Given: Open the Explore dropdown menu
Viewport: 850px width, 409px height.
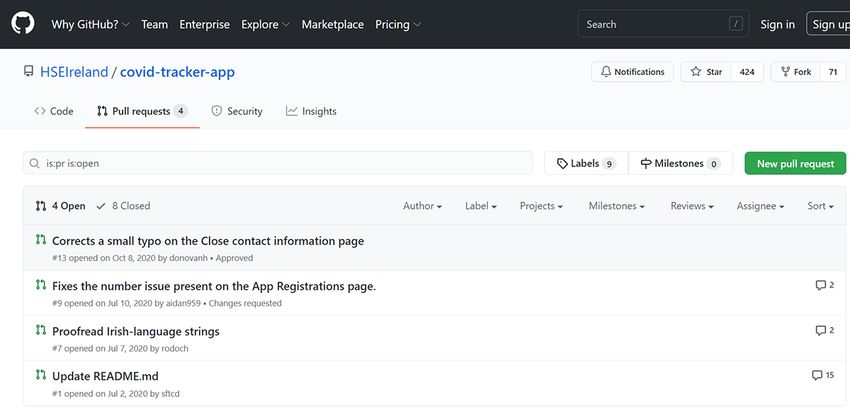Looking at the screenshot, I should coord(266,24).
